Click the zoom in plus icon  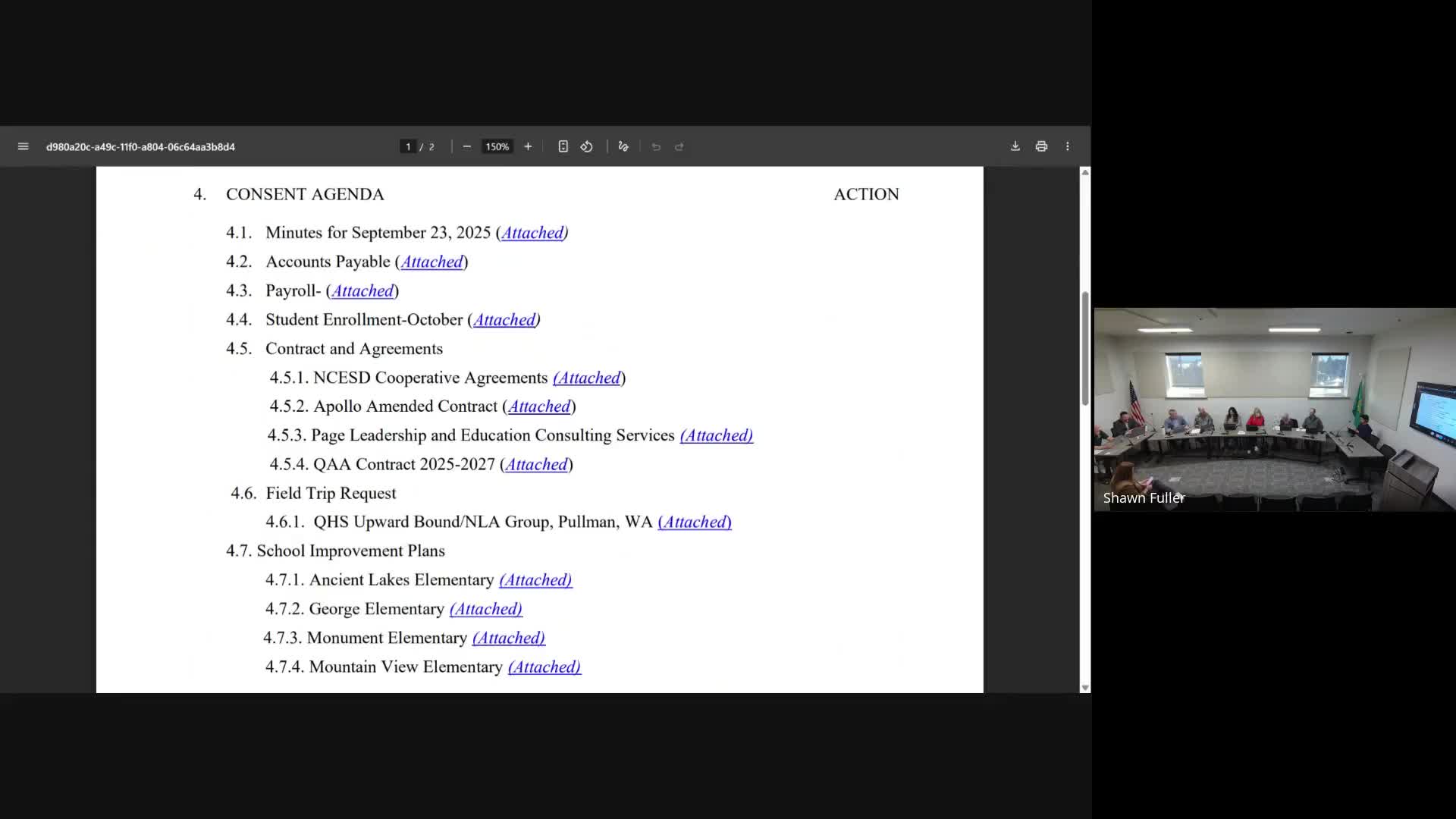point(528,146)
